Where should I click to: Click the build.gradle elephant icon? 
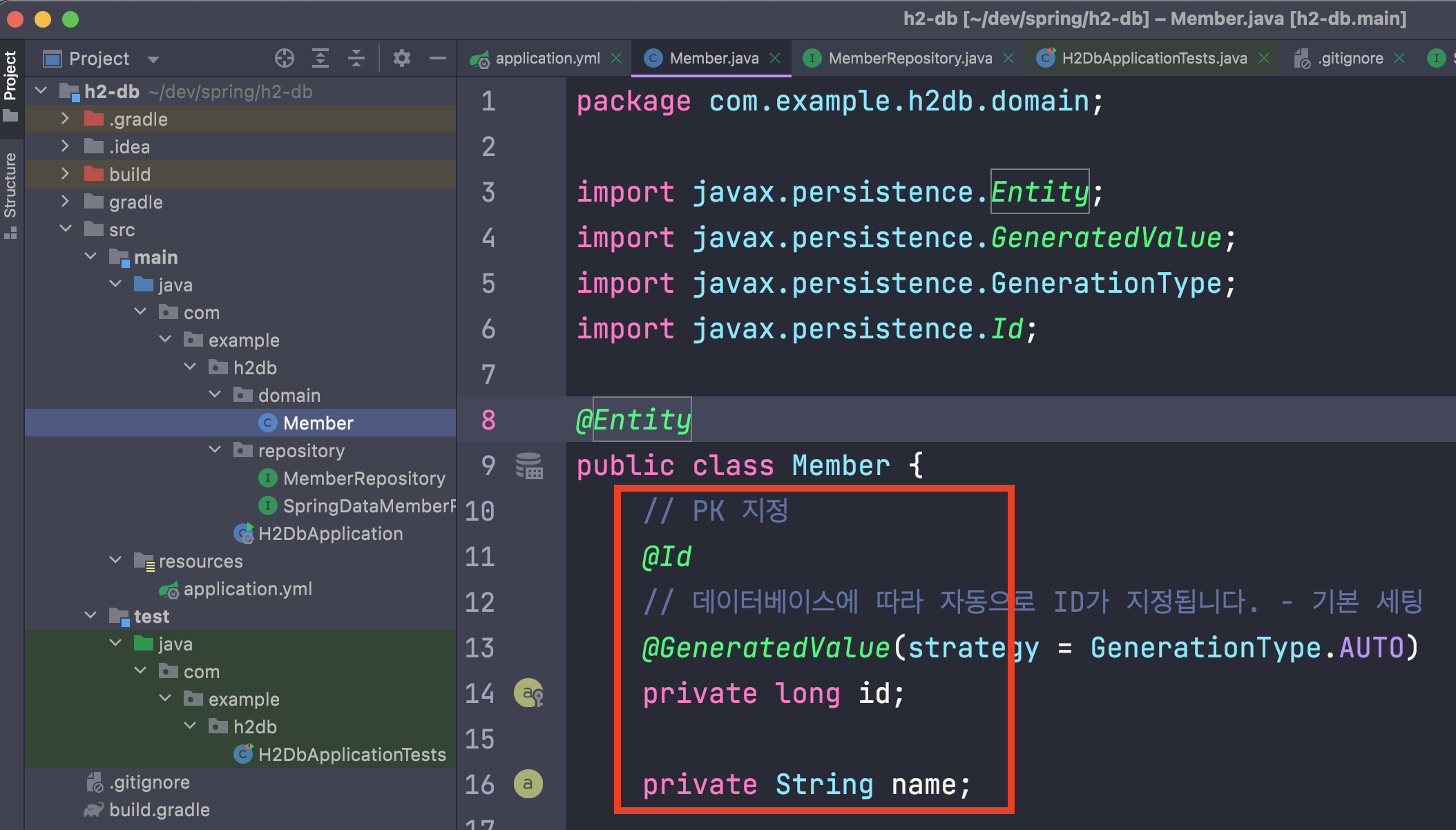point(94,809)
